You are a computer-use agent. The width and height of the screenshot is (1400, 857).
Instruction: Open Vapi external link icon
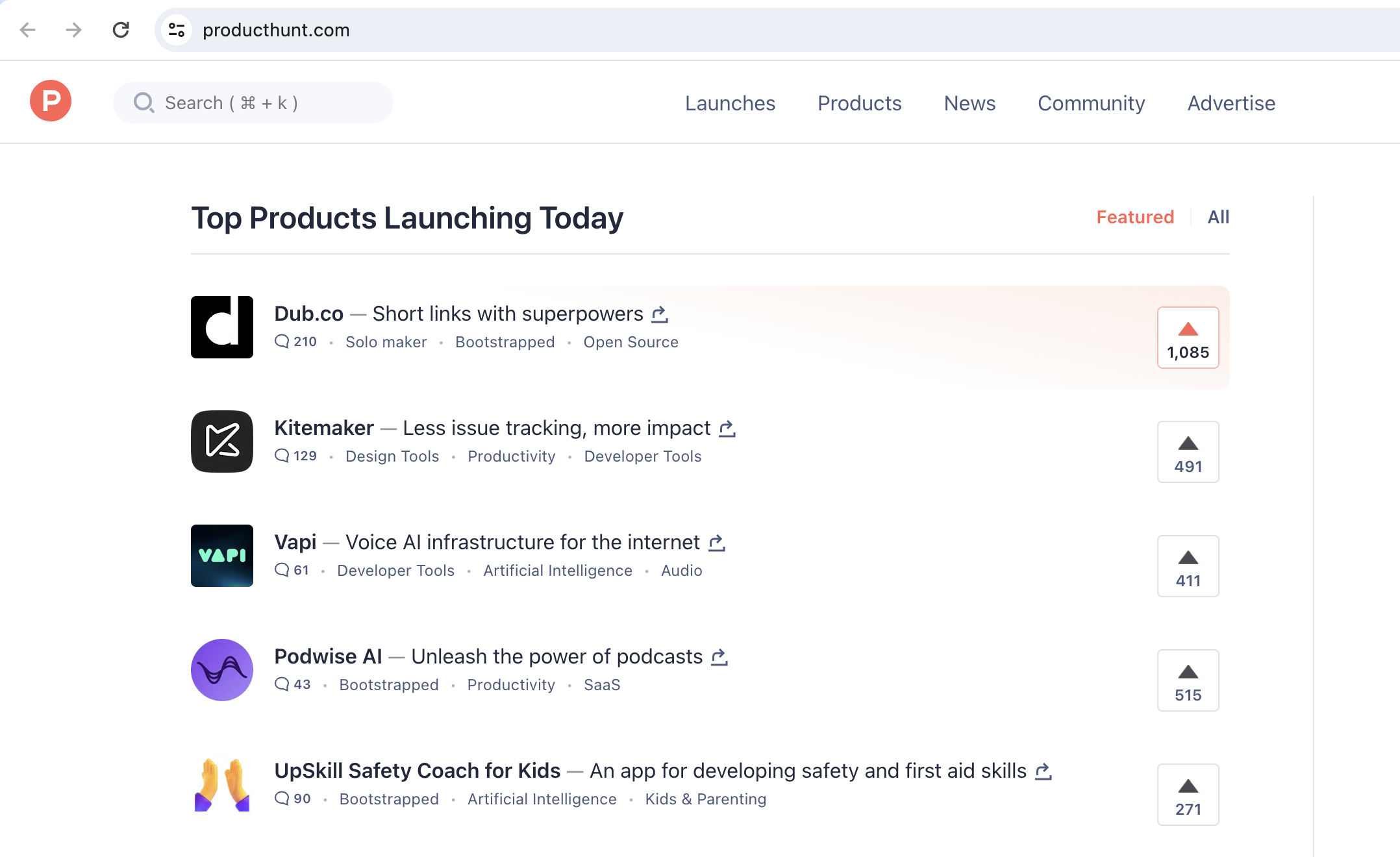click(717, 543)
